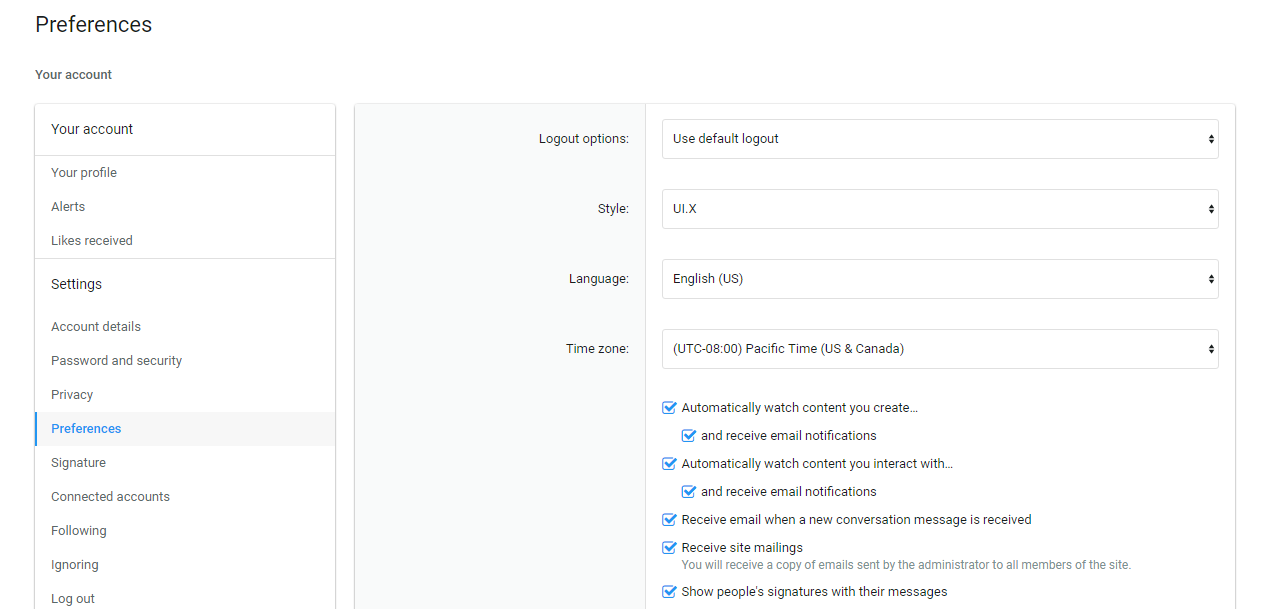Image resolution: width=1270 pixels, height=609 pixels.
Task: Select Signature in the settings sidebar
Action: pos(78,463)
